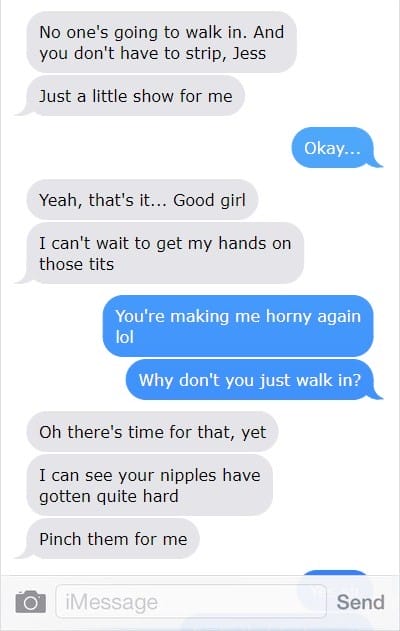The width and height of the screenshot is (400, 631).
Task: Send the message using the Send label
Action: pyautogui.click(x=361, y=602)
